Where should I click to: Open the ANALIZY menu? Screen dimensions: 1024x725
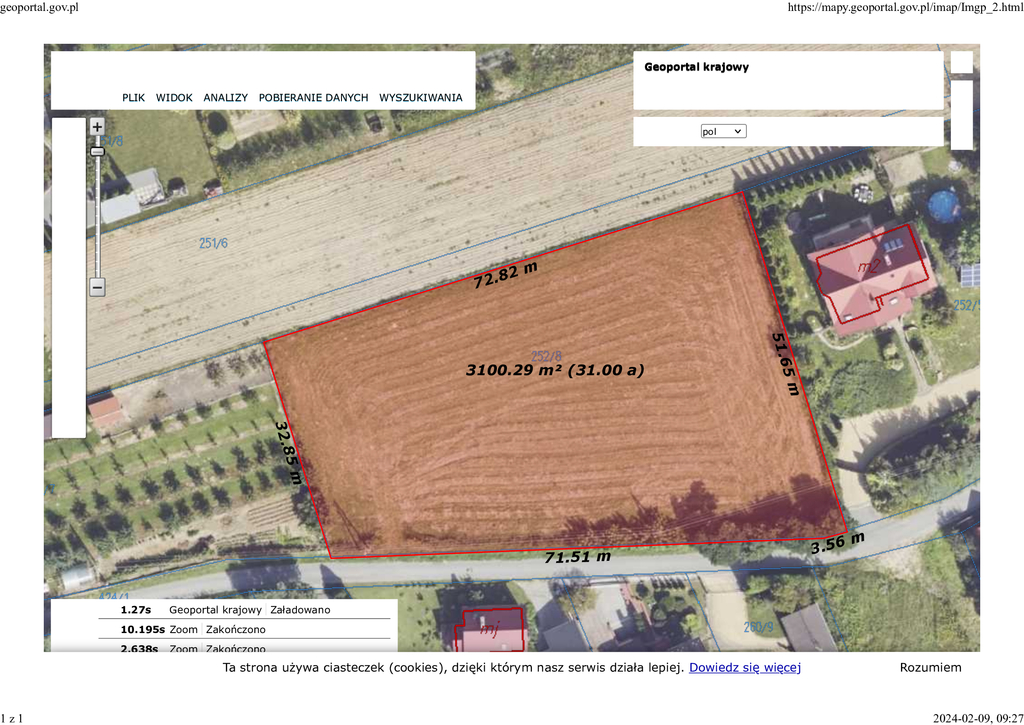[x=225, y=98]
